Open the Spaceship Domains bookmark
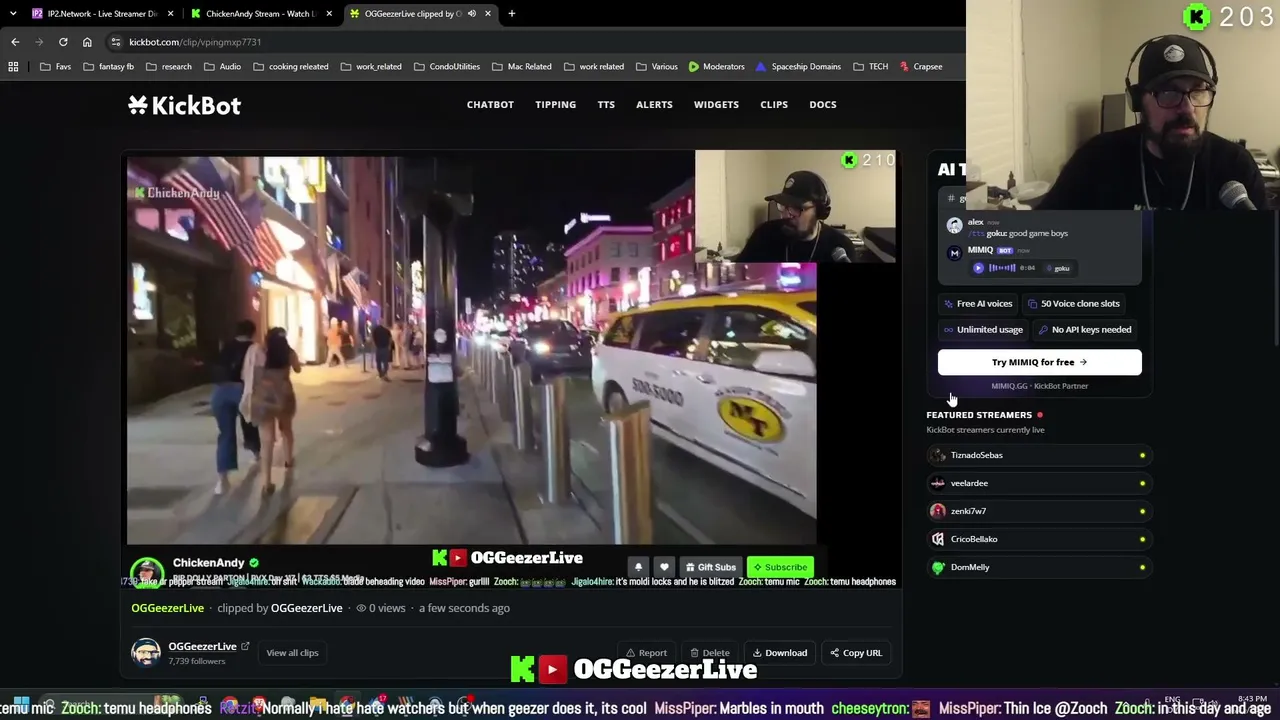Image resolution: width=1280 pixels, height=720 pixels. pyautogui.click(x=798, y=67)
